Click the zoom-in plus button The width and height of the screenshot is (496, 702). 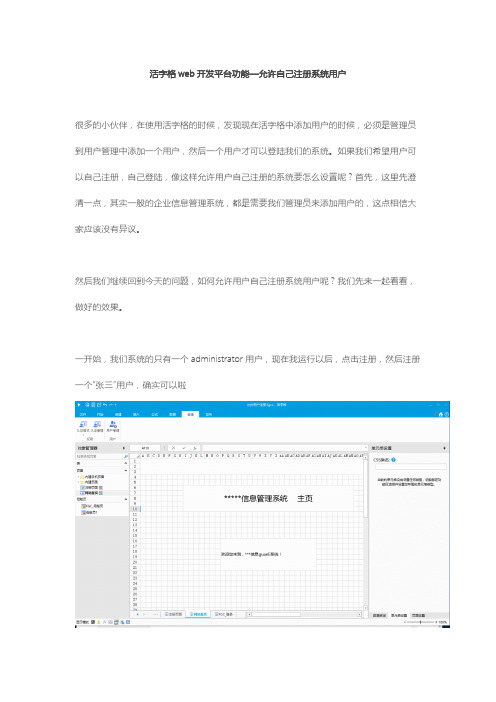pos(435,622)
